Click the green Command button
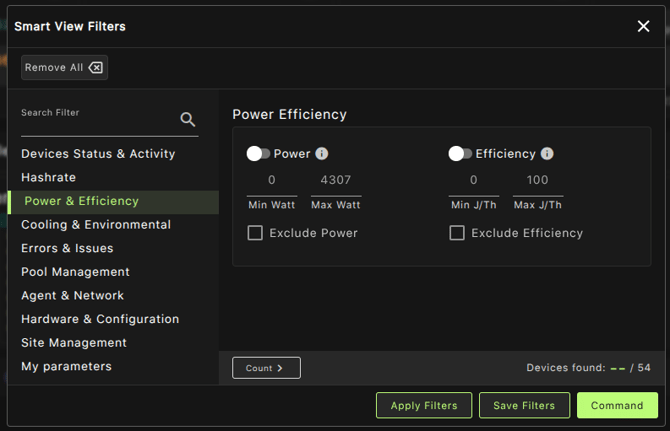 point(617,405)
